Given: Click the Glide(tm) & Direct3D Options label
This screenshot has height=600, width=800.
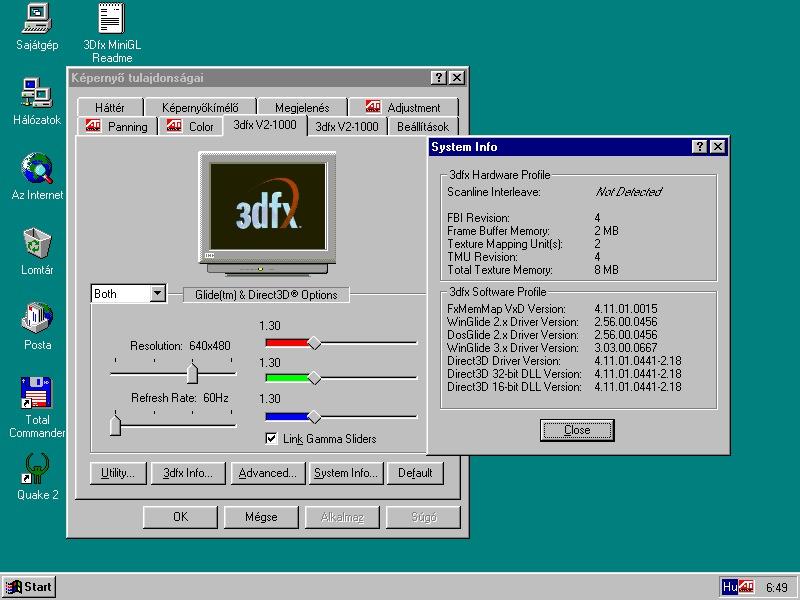Looking at the screenshot, I should point(266,294).
